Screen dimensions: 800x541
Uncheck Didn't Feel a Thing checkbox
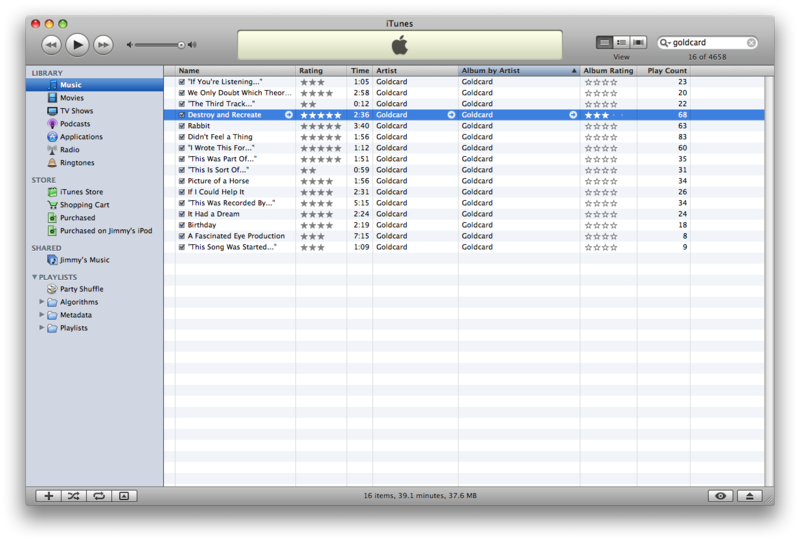[x=182, y=137]
